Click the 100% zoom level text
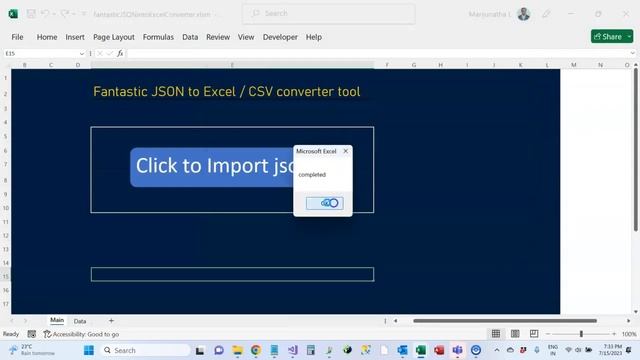The width and height of the screenshot is (640, 360). (629, 334)
